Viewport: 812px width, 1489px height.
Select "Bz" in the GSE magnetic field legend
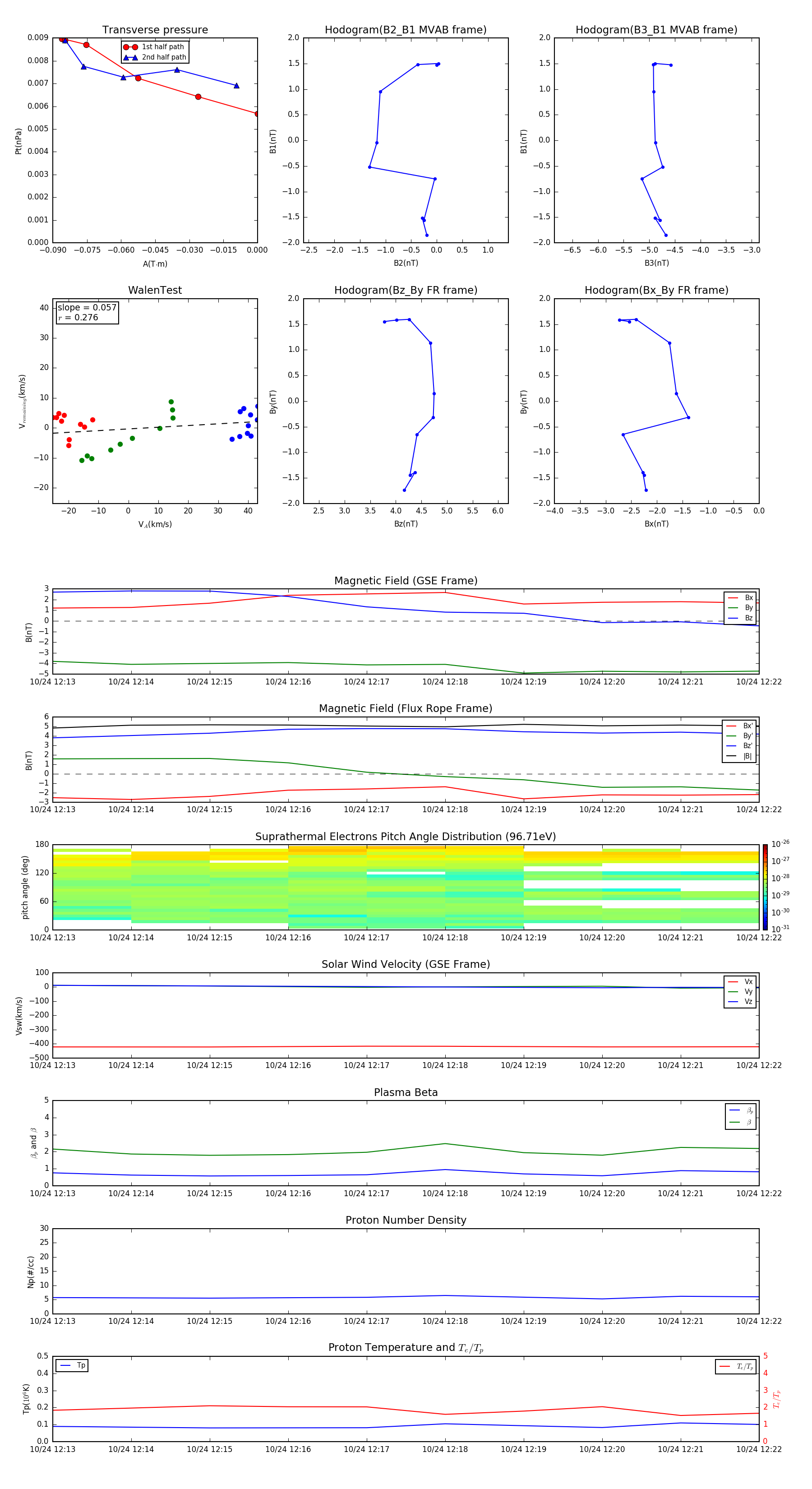pos(740,618)
